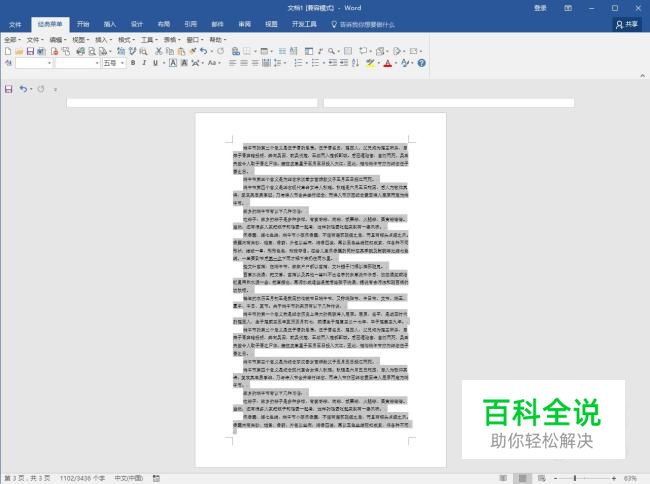
Task: Click the Character Shading A icon
Action: click(x=184, y=63)
